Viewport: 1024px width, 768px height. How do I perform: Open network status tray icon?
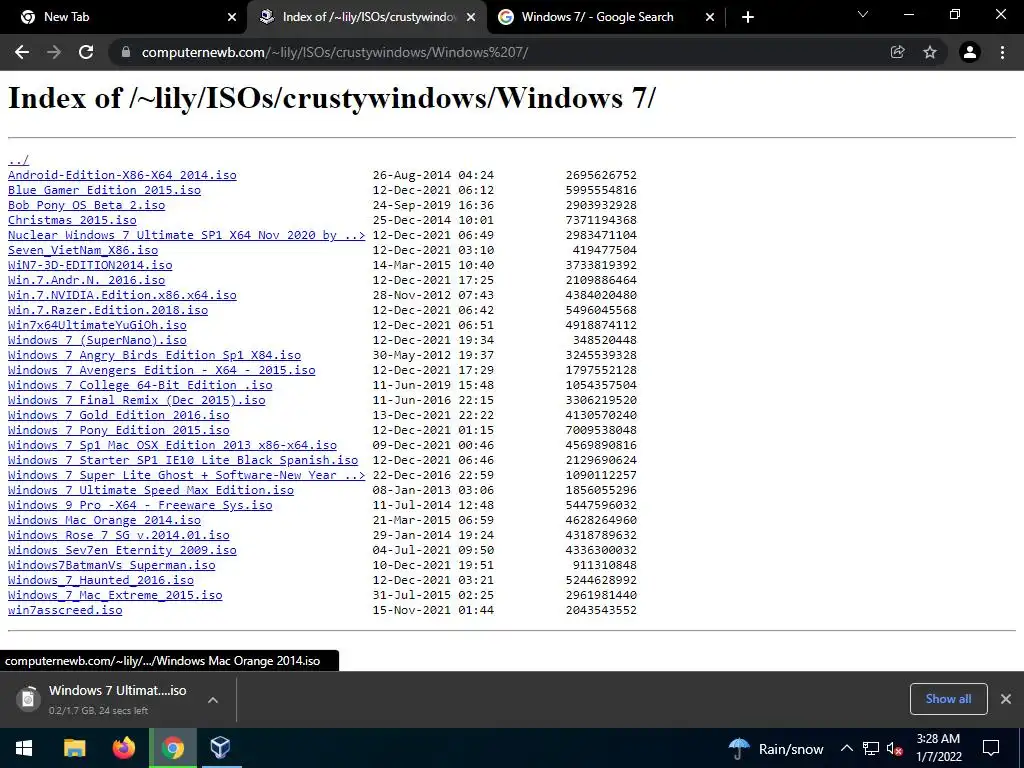point(871,748)
